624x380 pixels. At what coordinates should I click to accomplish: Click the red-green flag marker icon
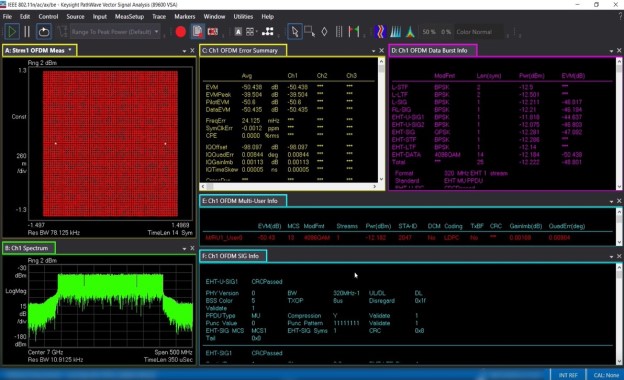point(354,32)
